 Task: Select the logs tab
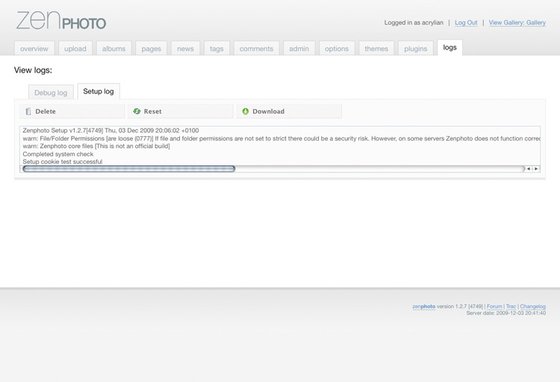(450, 47)
